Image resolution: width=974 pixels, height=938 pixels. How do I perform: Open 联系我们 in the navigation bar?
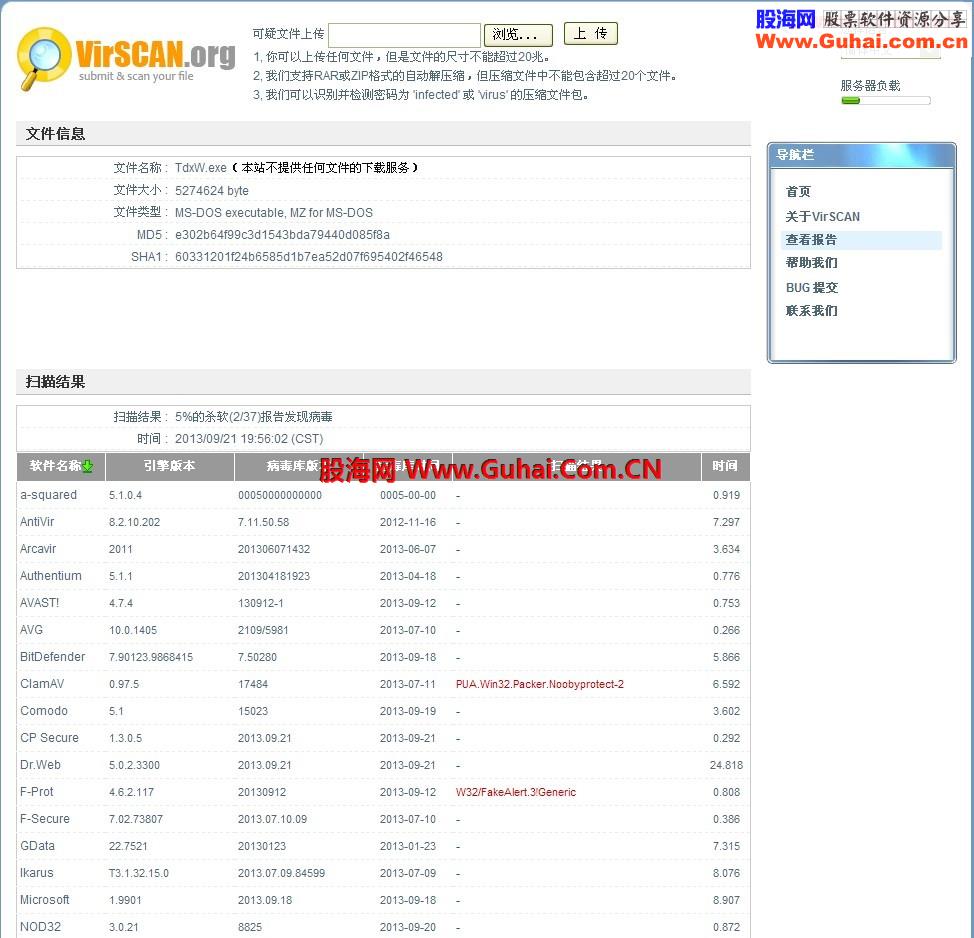coord(811,311)
